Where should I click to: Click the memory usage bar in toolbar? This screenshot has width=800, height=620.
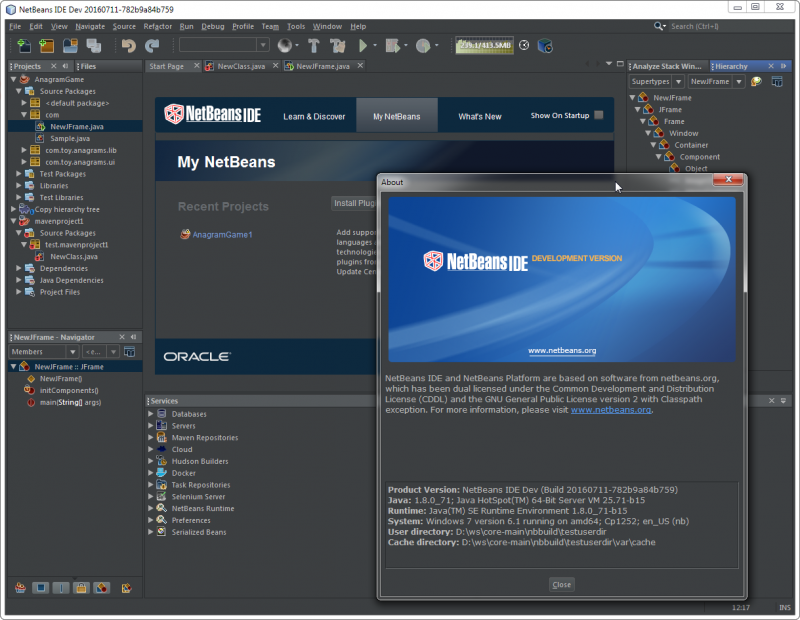(x=484, y=45)
